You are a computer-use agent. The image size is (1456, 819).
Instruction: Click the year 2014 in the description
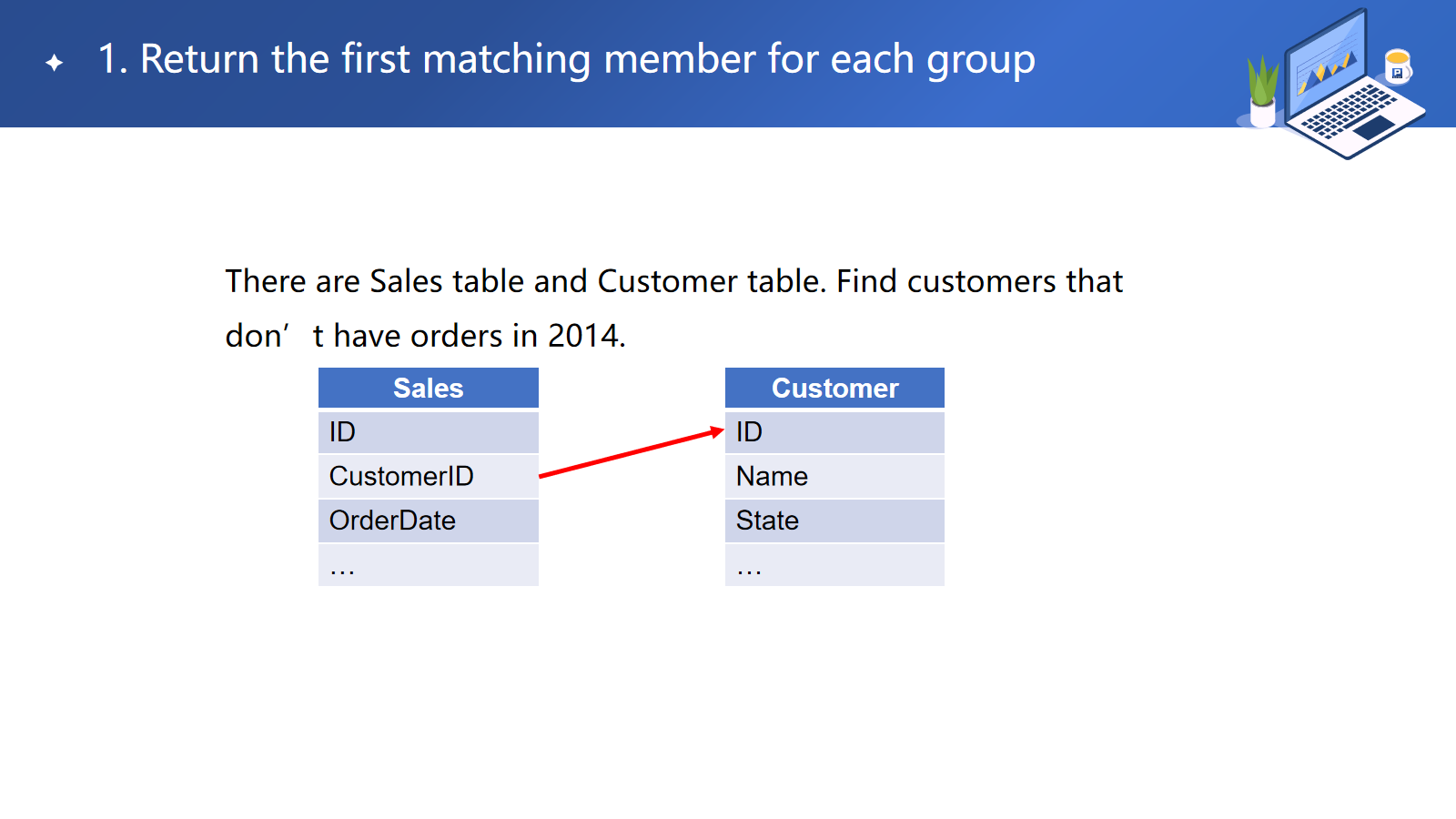point(583,337)
